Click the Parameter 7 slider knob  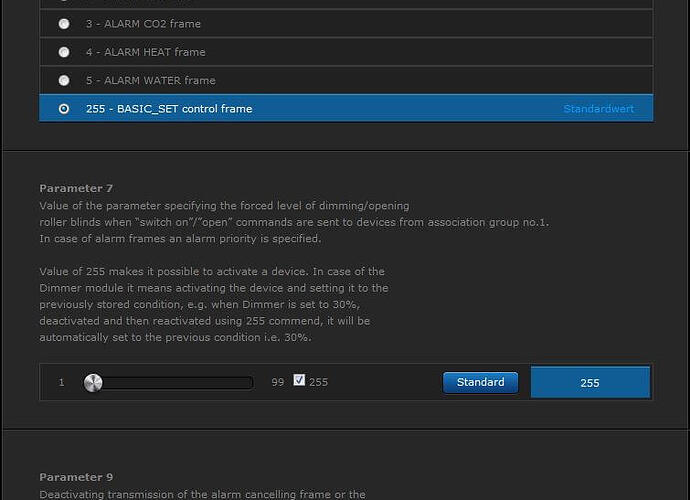pyautogui.click(x=93, y=383)
